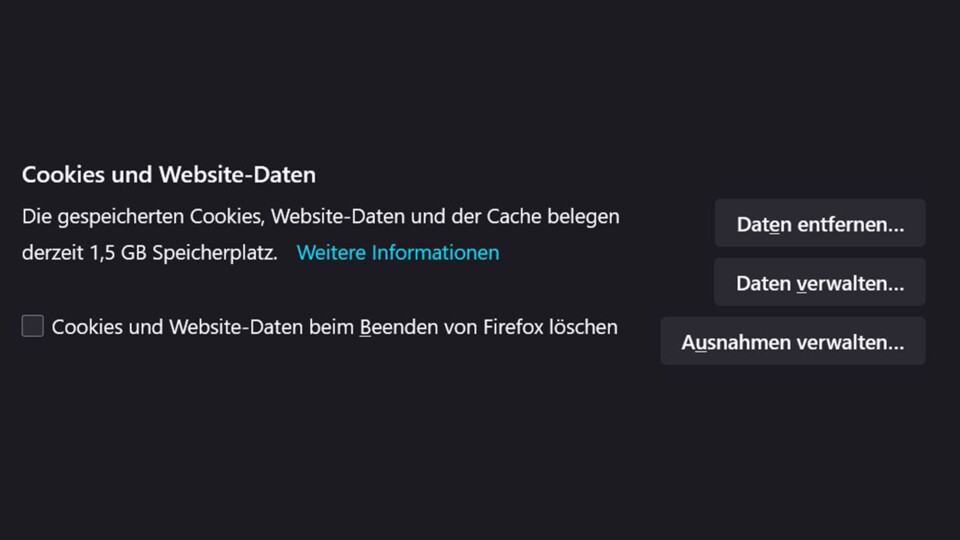
Task: Click the 'Cookies und Website-Daten beim Beenden' label
Action: [x=334, y=327]
